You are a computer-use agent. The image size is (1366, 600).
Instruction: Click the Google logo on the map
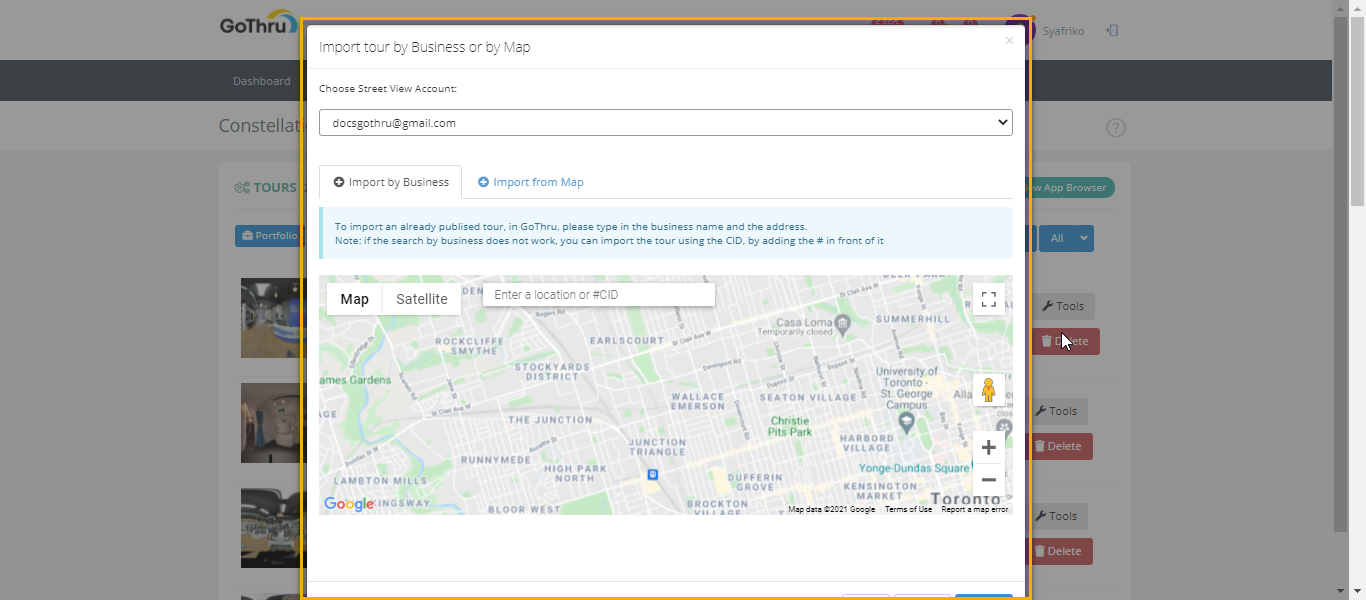click(x=349, y=504)
